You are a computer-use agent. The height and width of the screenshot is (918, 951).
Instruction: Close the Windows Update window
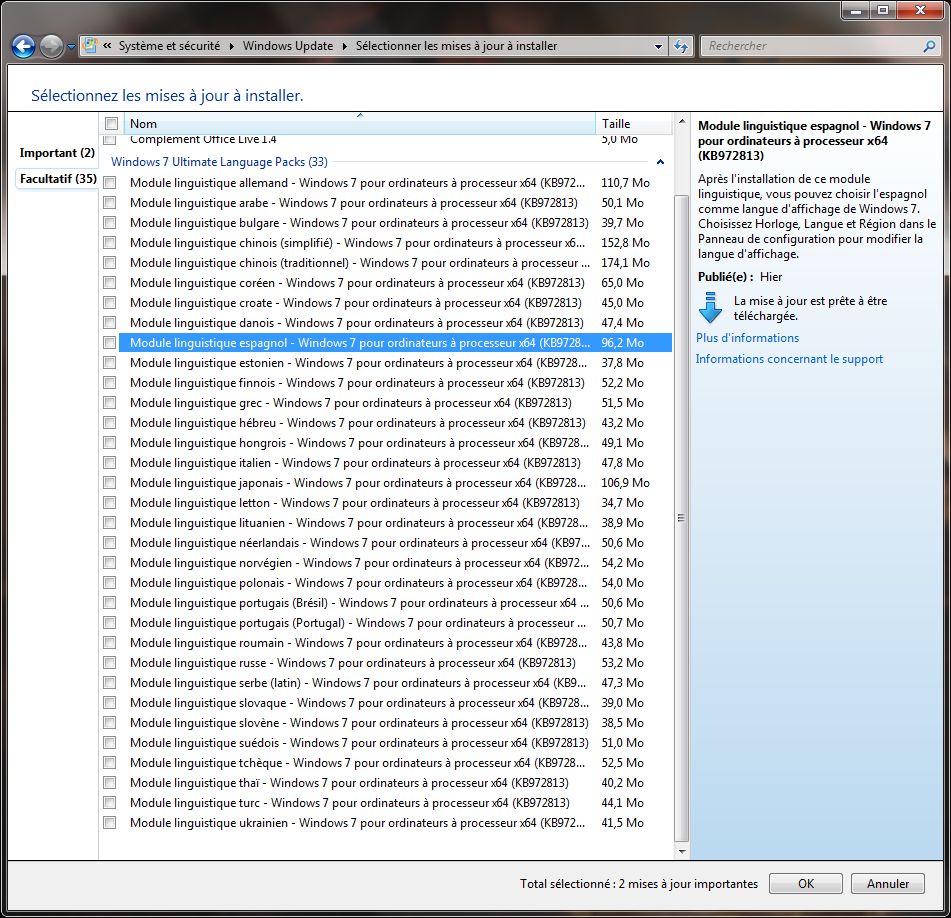pos(919,10)
